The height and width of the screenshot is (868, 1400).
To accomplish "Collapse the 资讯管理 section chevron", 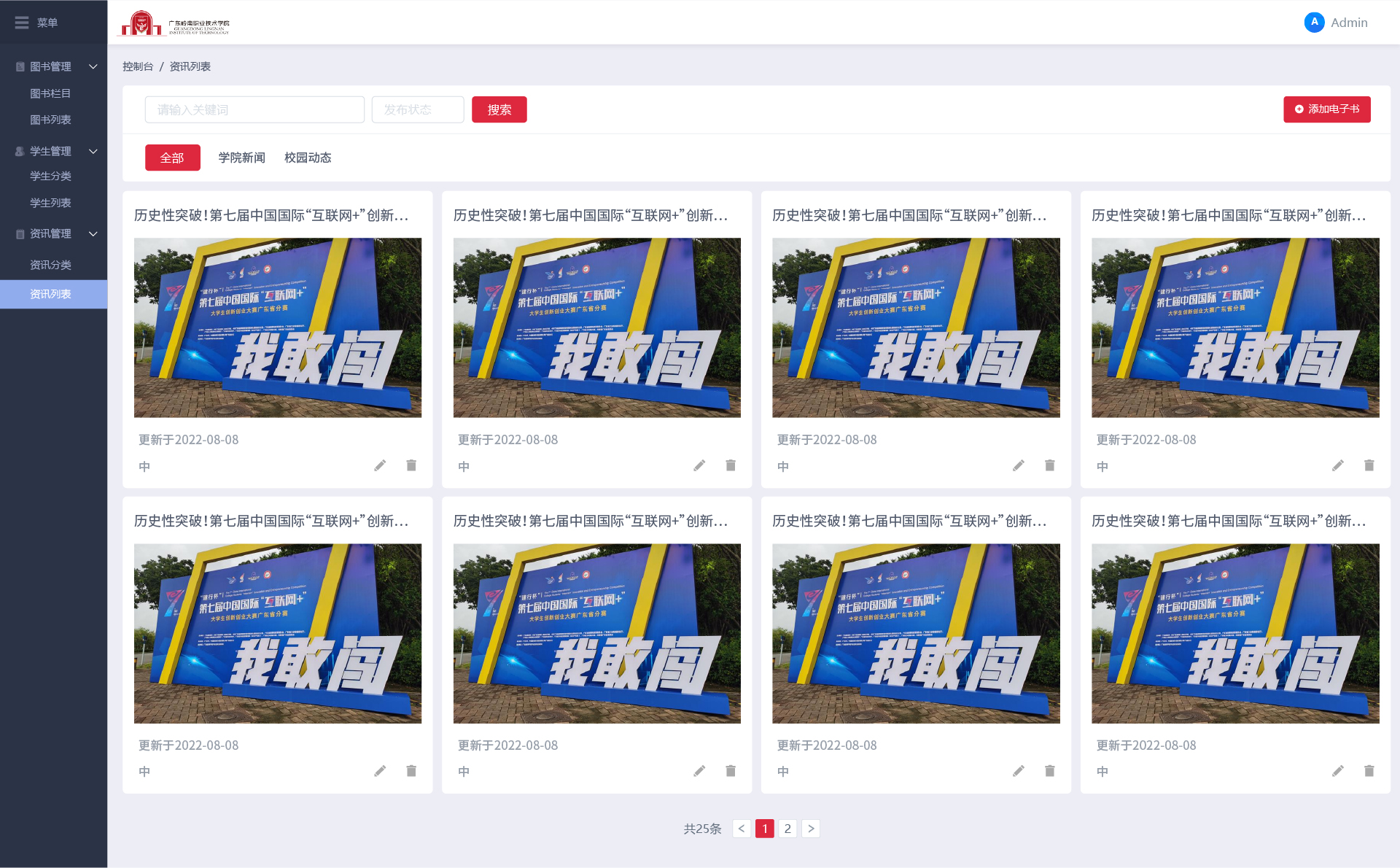I will [x=93, y=234].
